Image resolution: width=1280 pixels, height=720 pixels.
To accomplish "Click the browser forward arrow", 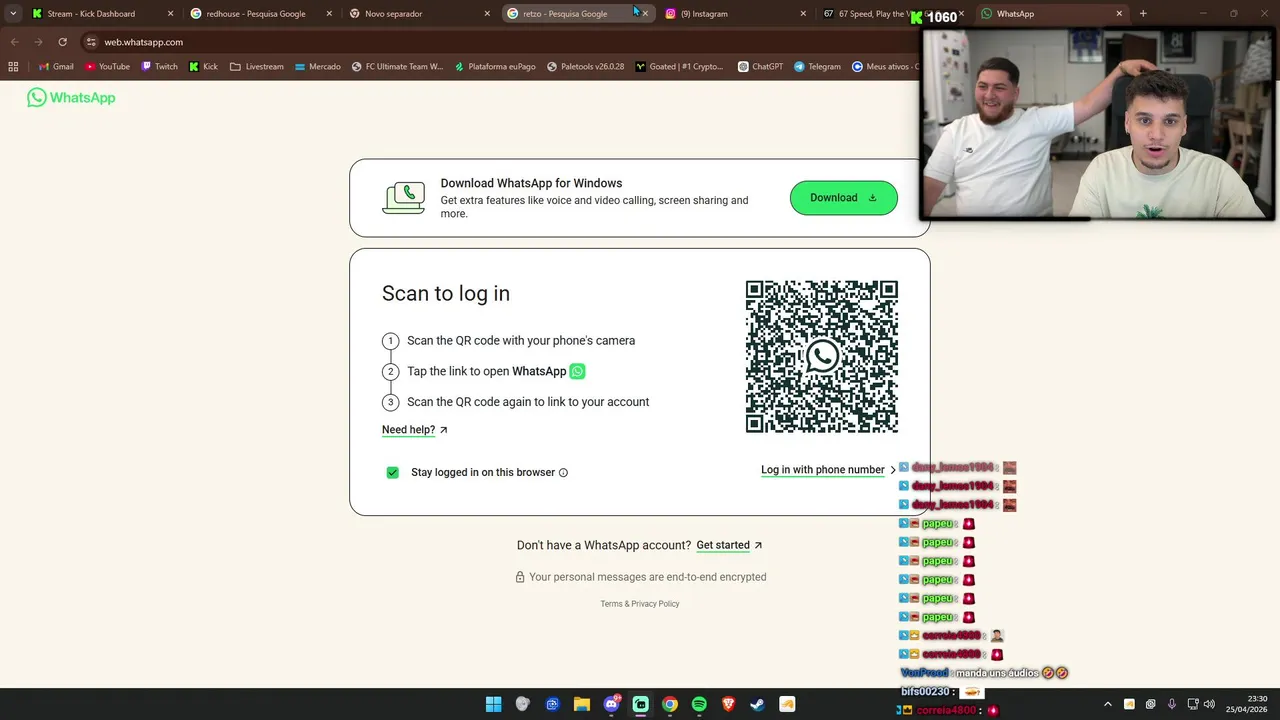I will tap(38, 42).
